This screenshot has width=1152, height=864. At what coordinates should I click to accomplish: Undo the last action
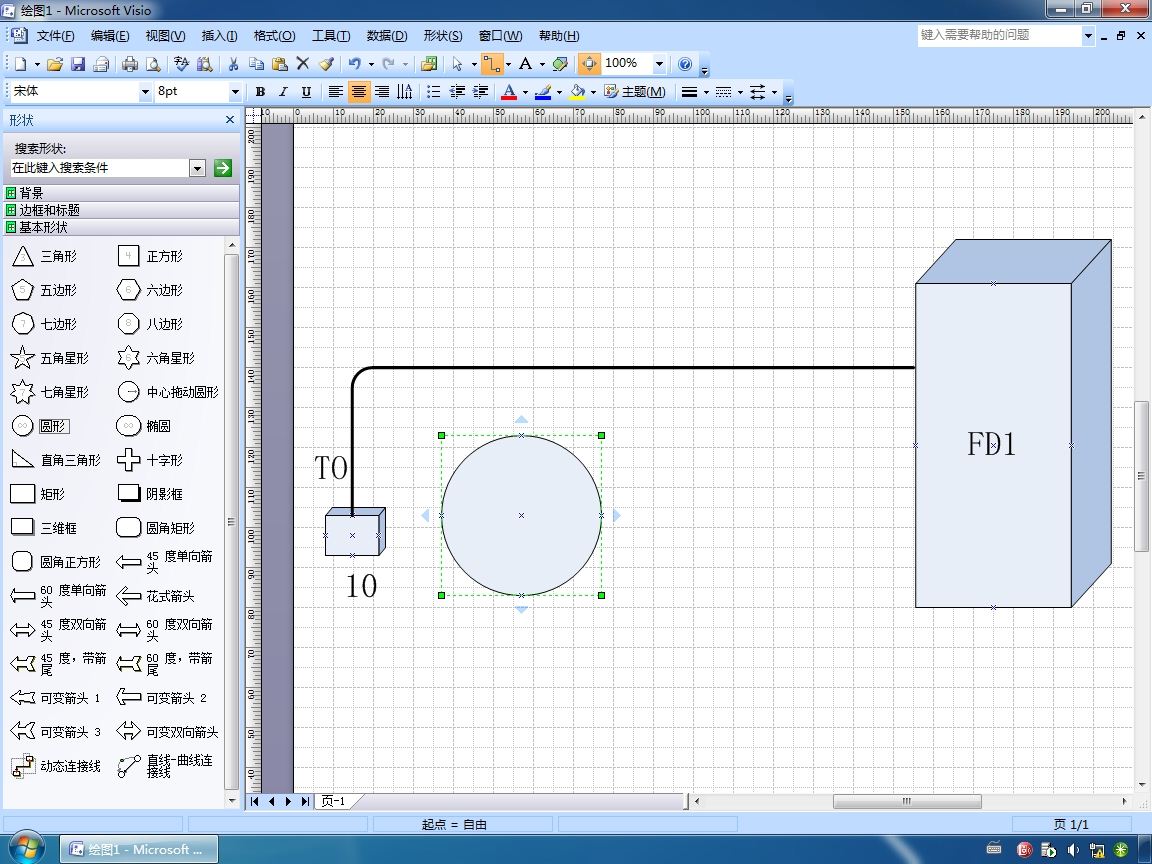tap(354, 64)
